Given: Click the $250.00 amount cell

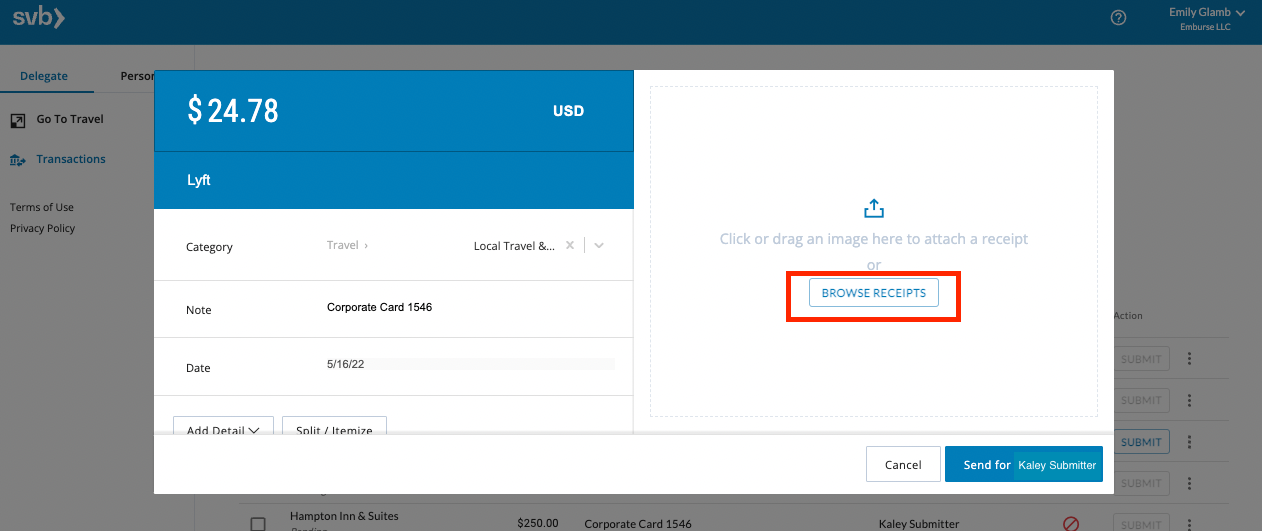Looking at the screenshot, I should [538, 523].
